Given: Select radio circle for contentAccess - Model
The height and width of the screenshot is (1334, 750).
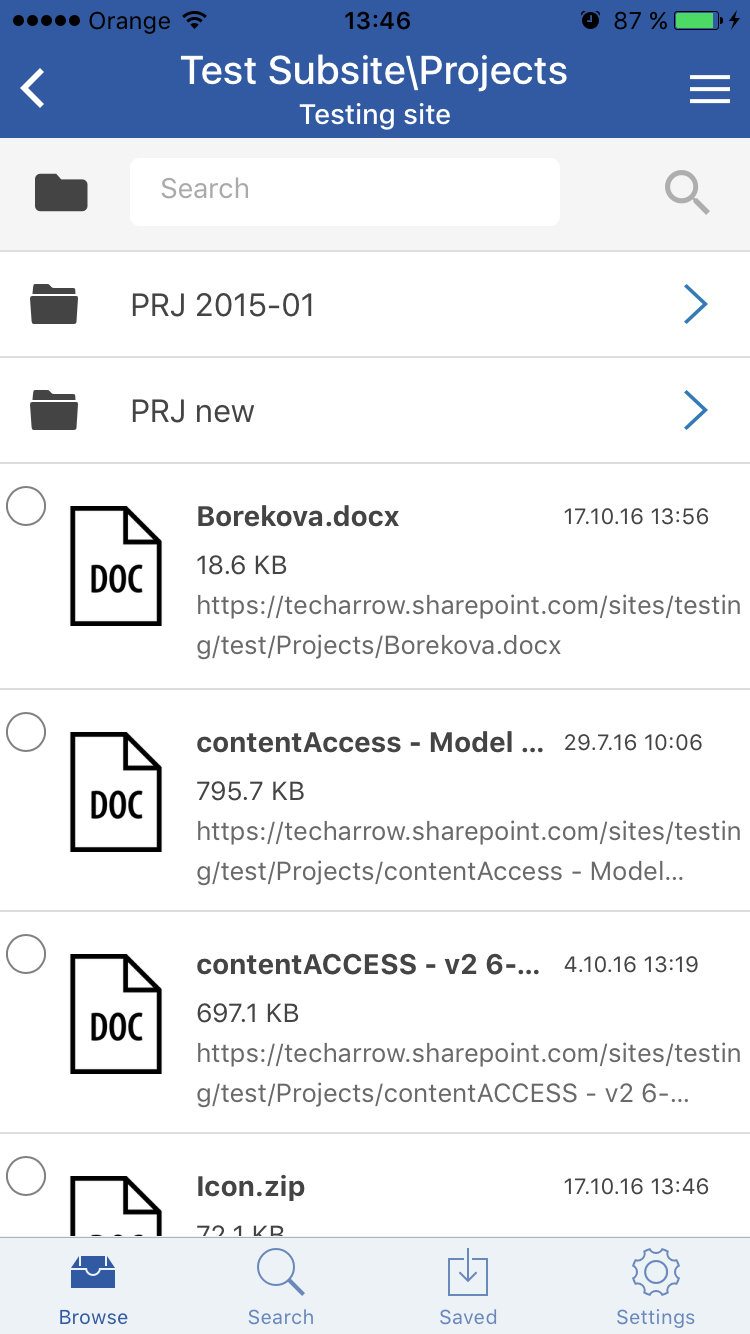Looking at the screenshot, I should point(26,732).
